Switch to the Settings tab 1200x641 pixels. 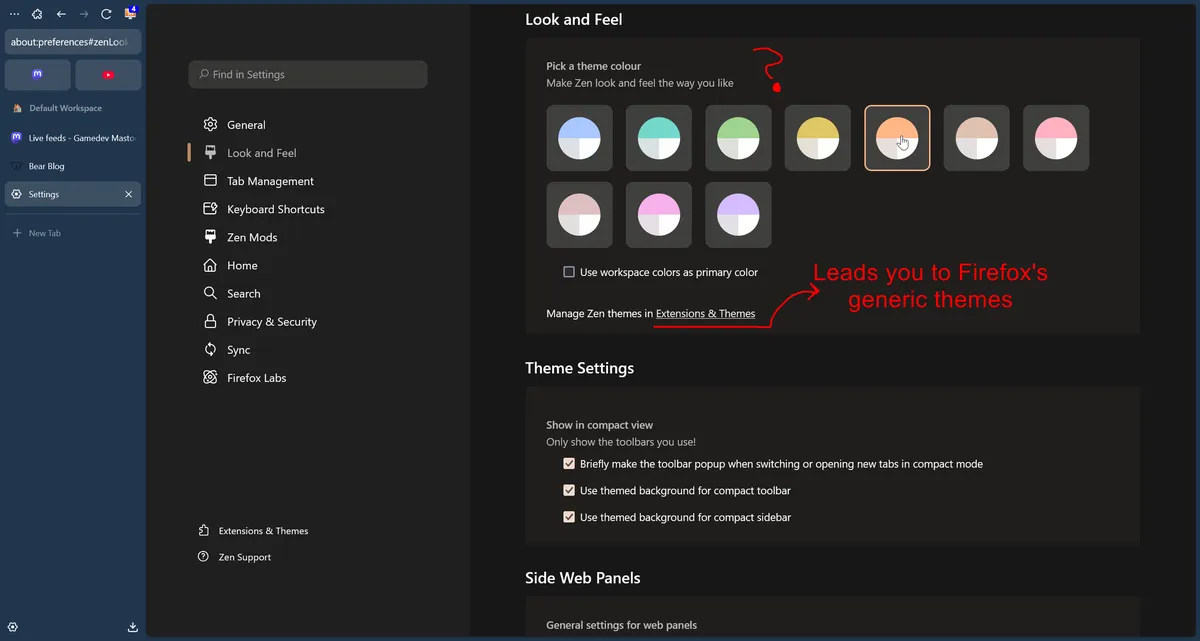pos(73,194)
